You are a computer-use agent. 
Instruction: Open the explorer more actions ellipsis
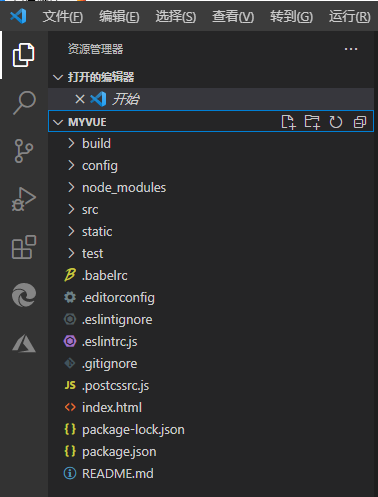351,49
